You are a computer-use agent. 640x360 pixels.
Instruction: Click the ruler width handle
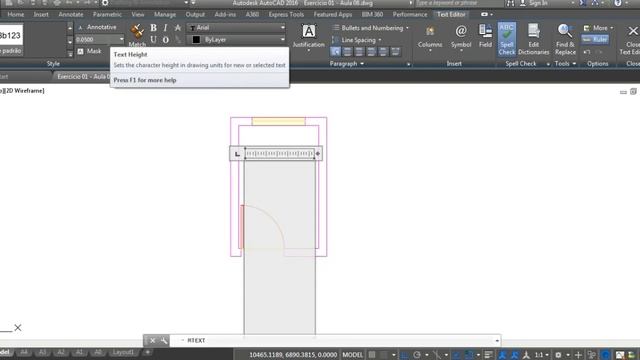[x=318, y=153]
